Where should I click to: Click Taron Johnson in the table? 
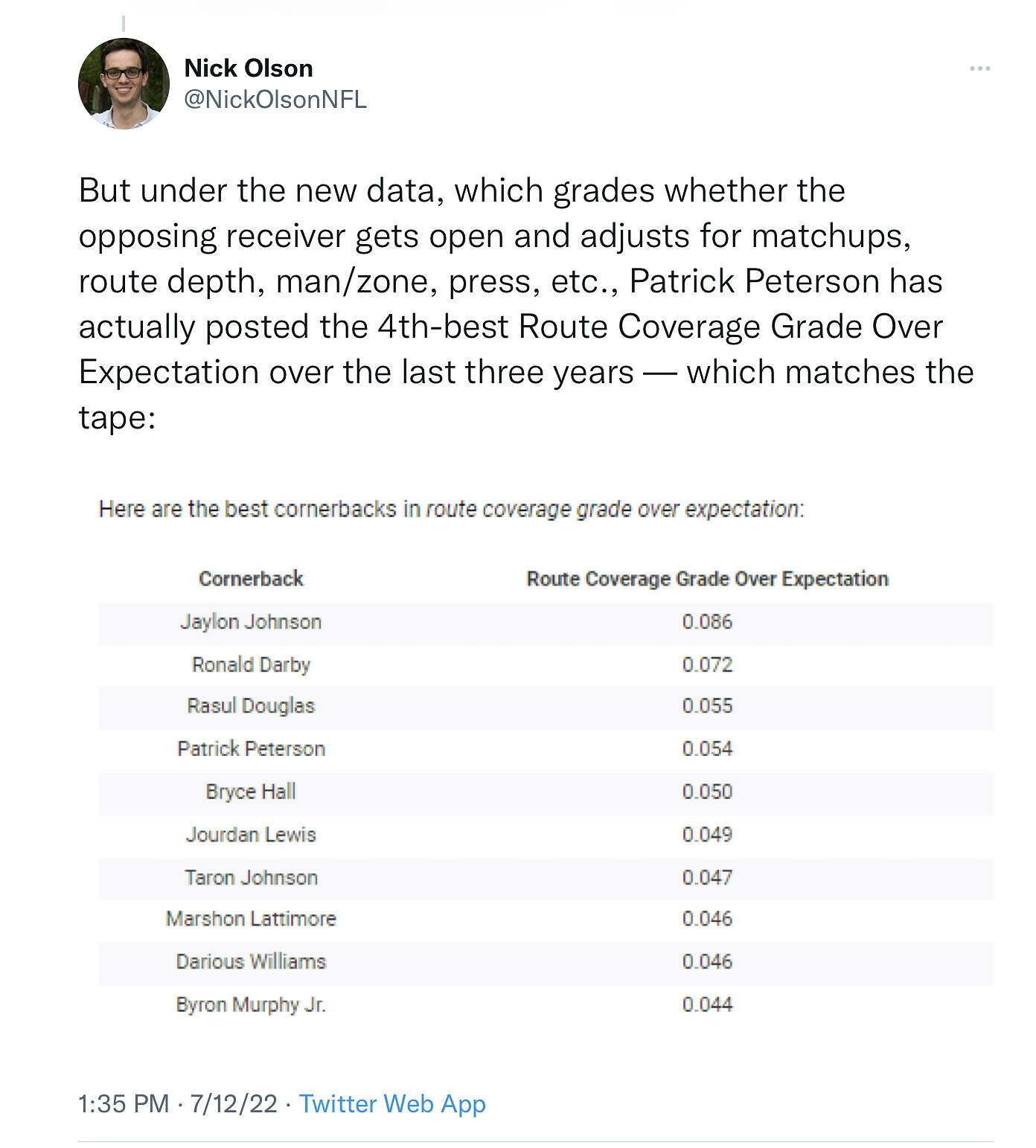click(251, 877)
